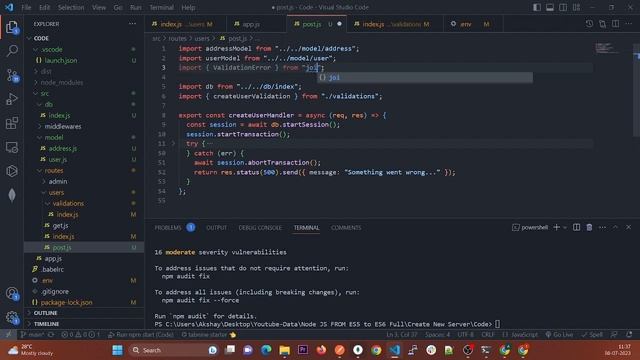Switch to app.js editor tab
The height and width of the screenshot is (360, 640).
(x=256, y=24)
